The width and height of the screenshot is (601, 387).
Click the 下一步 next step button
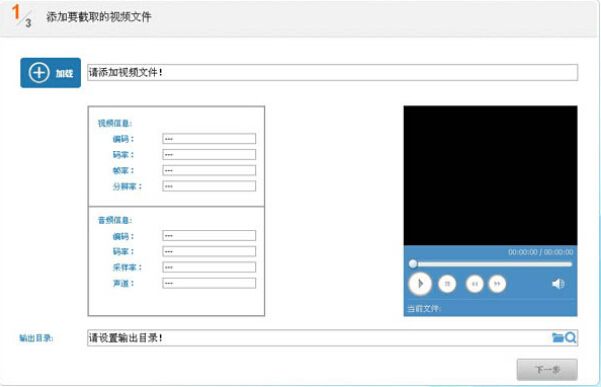click(547, 369)
